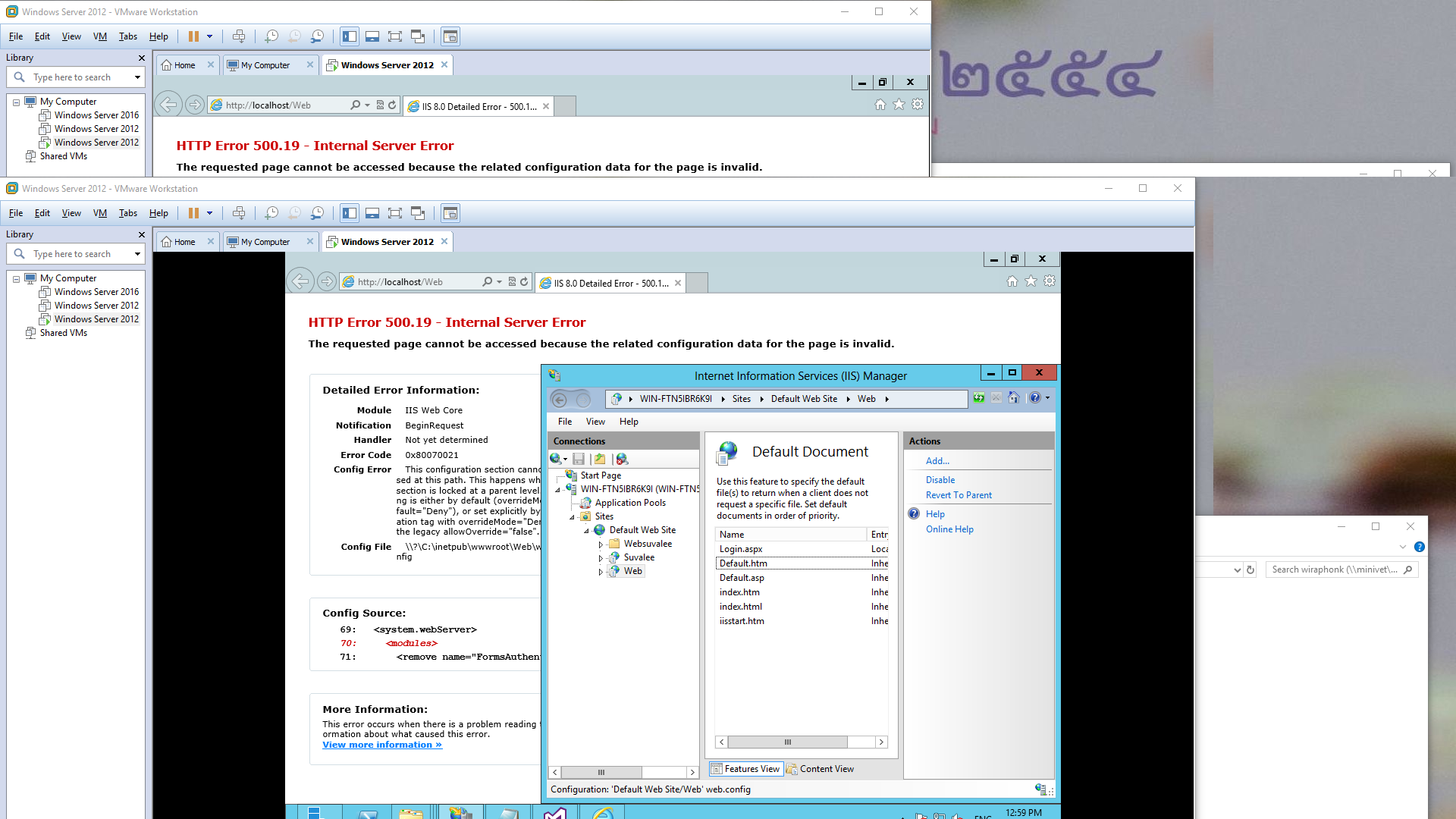Open the VM menu in front VMware window
The width and height of the screenshot is (1456, 819).
(100, 213)
